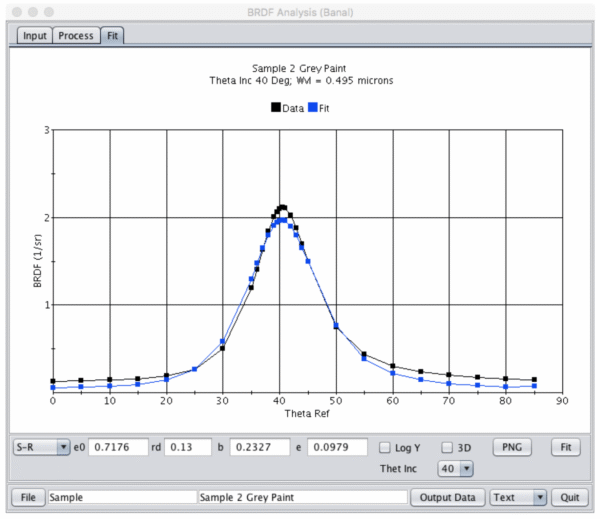Click the e0 value field
600x519 pixels.
point(118,447)
